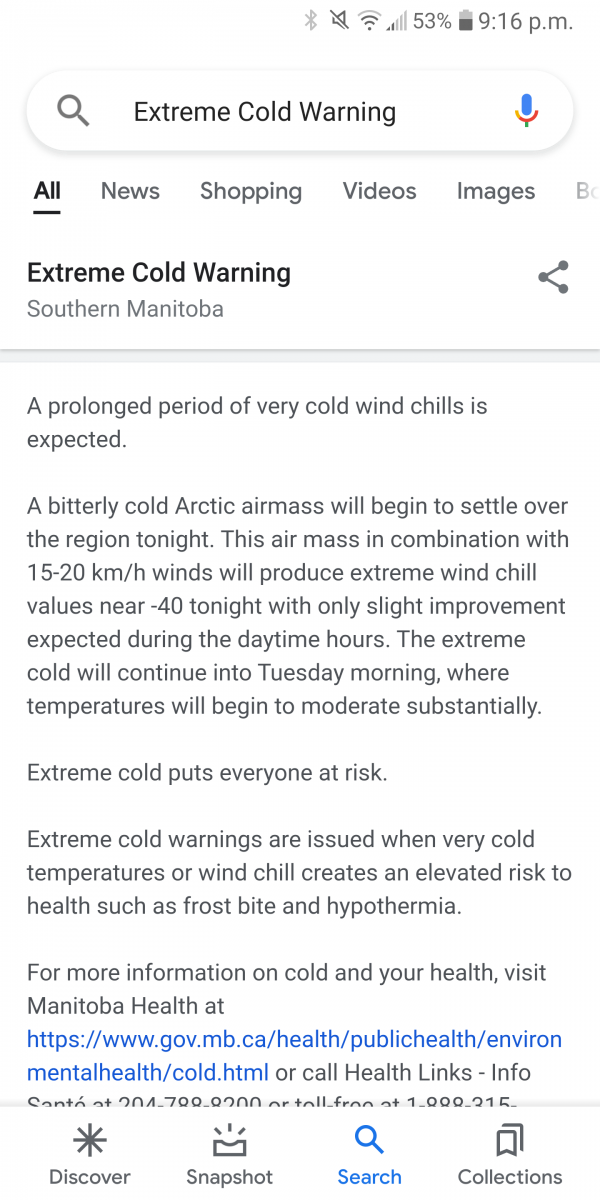The image size is (600, 1200).
Task: Tap the magnifying glass search icon
Action: click(73, 111)
